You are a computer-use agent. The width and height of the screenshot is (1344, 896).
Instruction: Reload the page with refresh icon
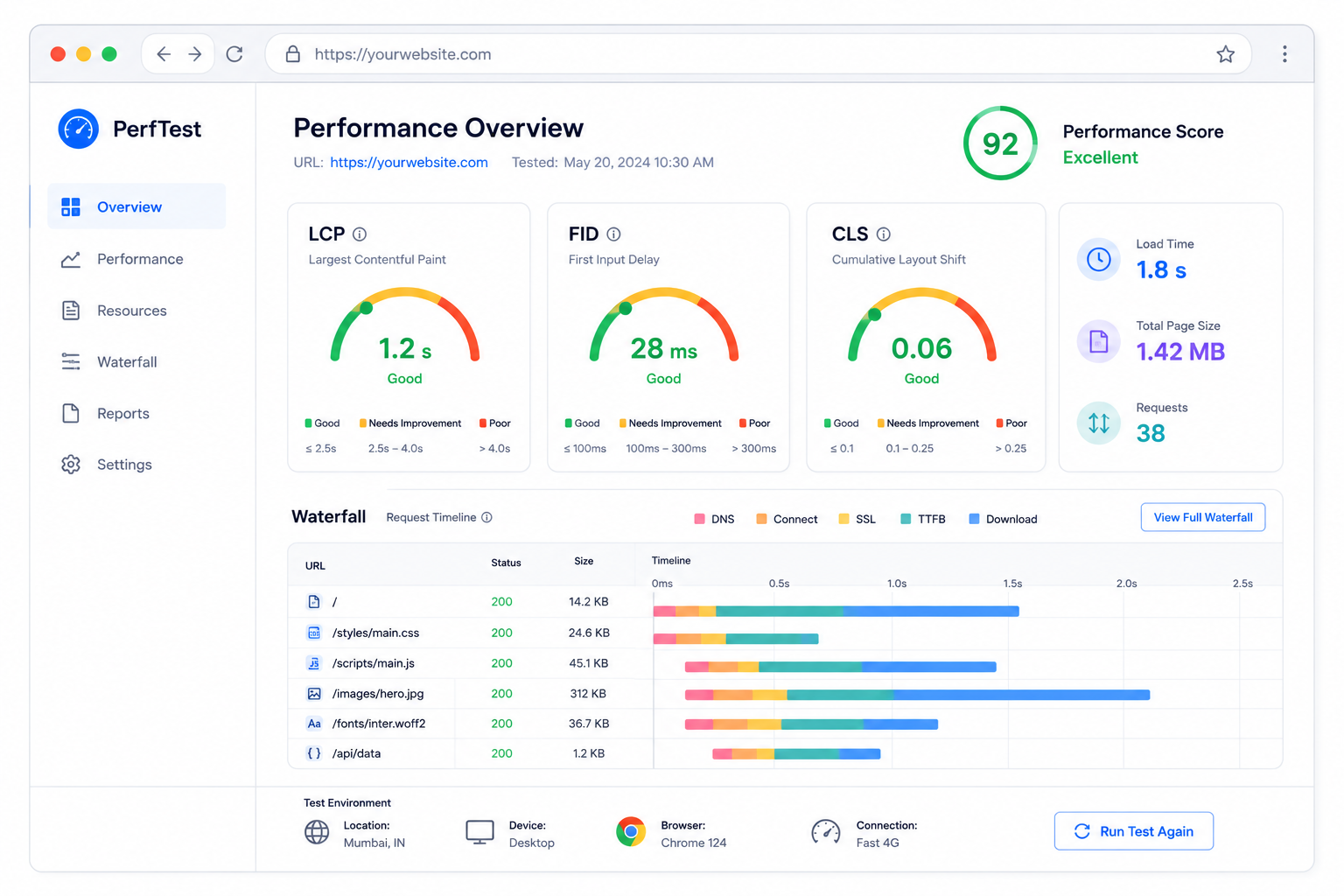pos(234,54)
